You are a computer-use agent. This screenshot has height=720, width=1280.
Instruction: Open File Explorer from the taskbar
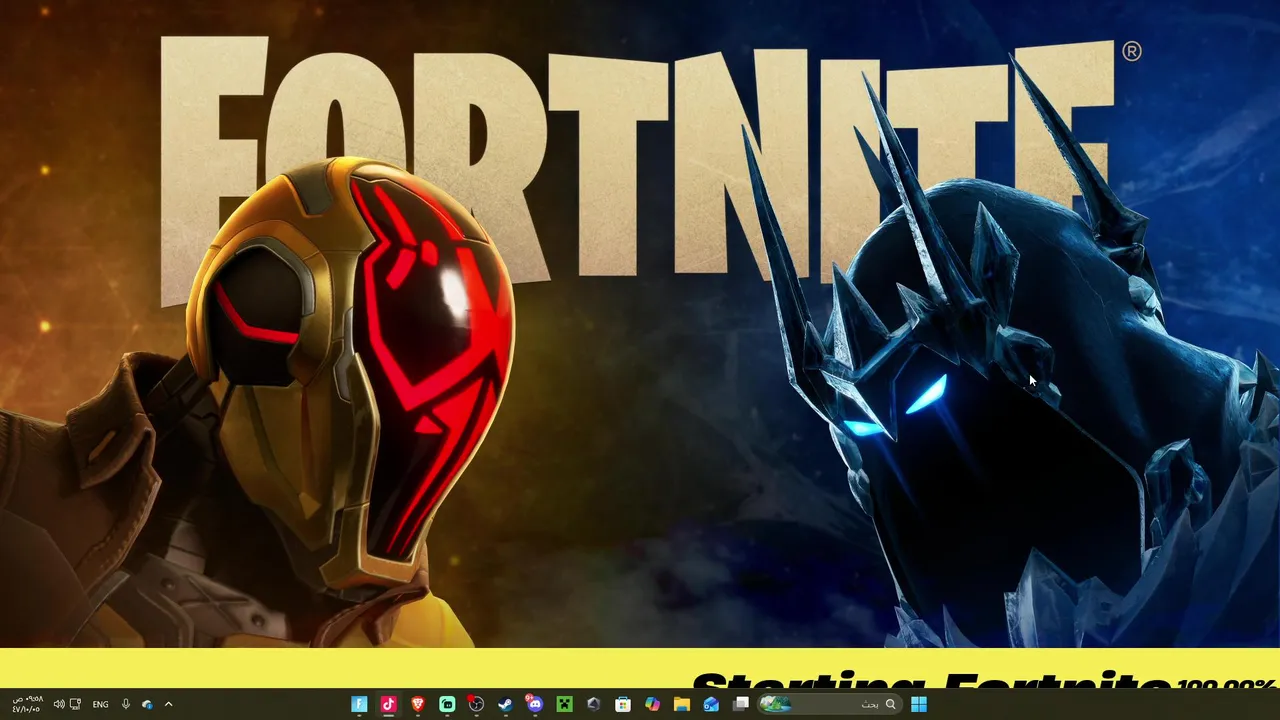(x=681, y=704)
